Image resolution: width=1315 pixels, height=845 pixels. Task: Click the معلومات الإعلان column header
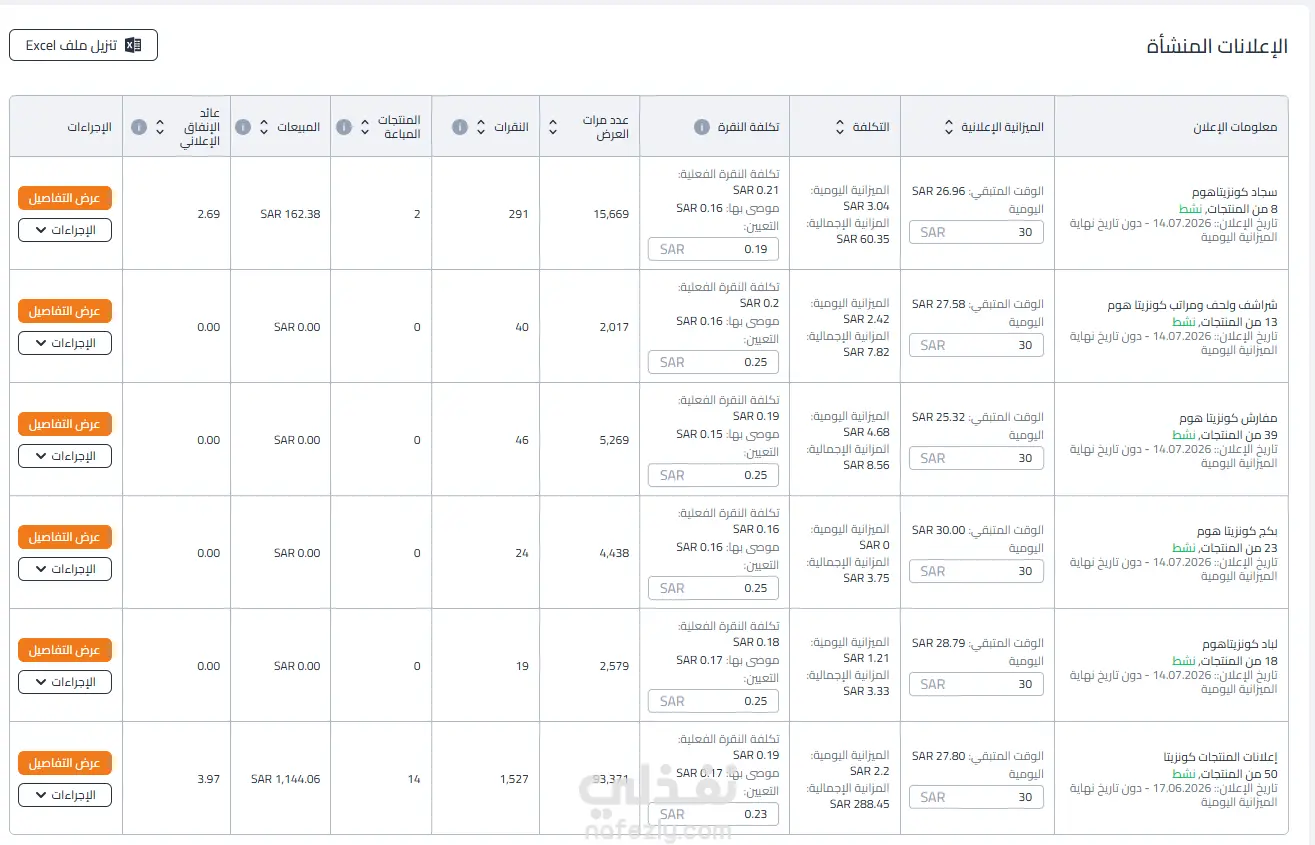click(1235, 127)
